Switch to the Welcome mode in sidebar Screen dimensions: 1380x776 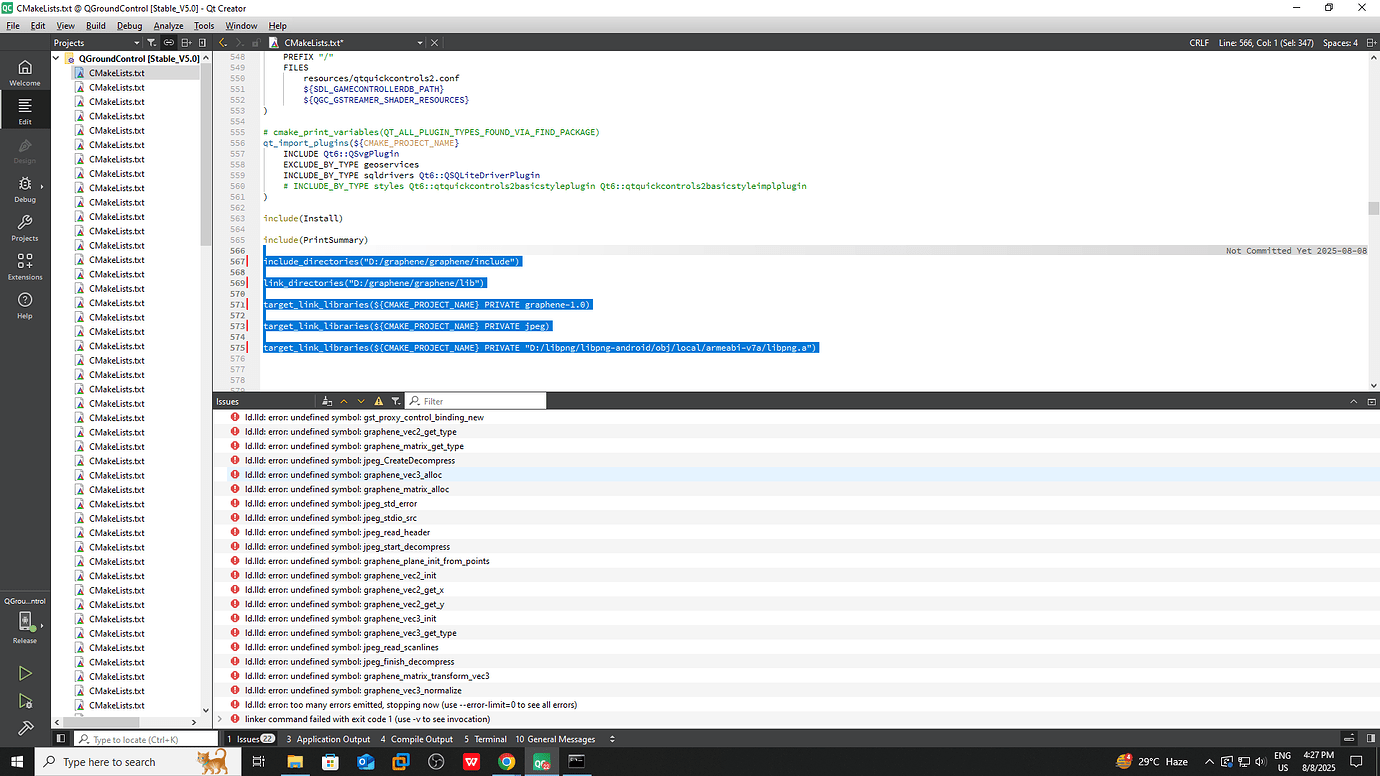[24, 70]
